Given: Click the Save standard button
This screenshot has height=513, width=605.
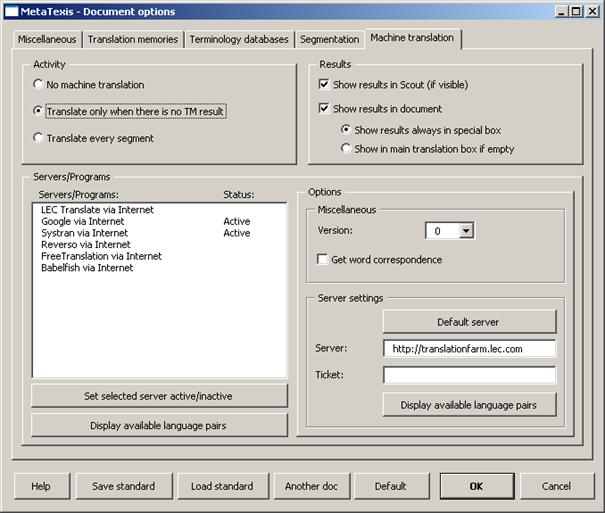Looking at the screenshot, I should 124,486.
